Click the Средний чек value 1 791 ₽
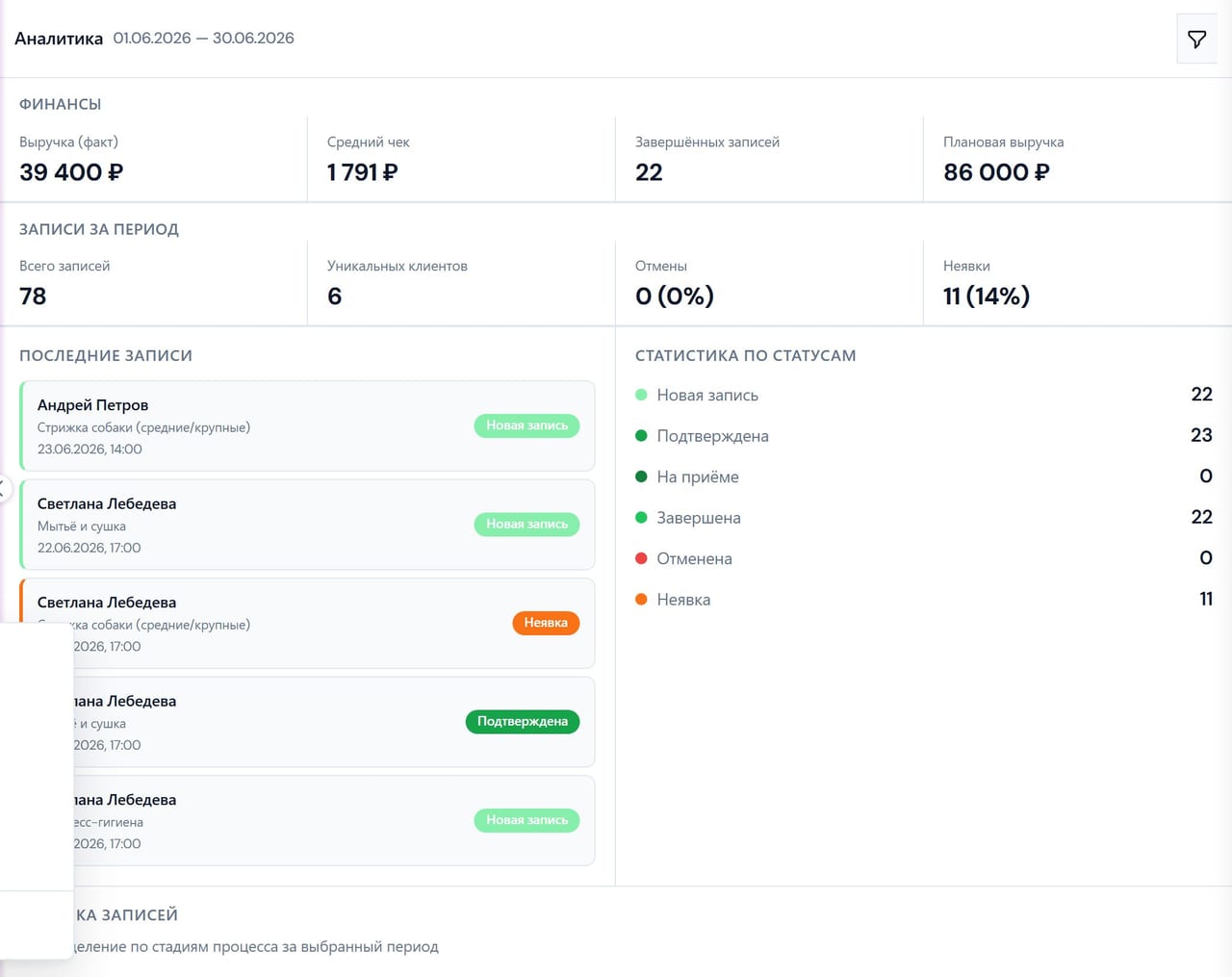The width and height of the screenshot is (1232, 977). (362, 172)
